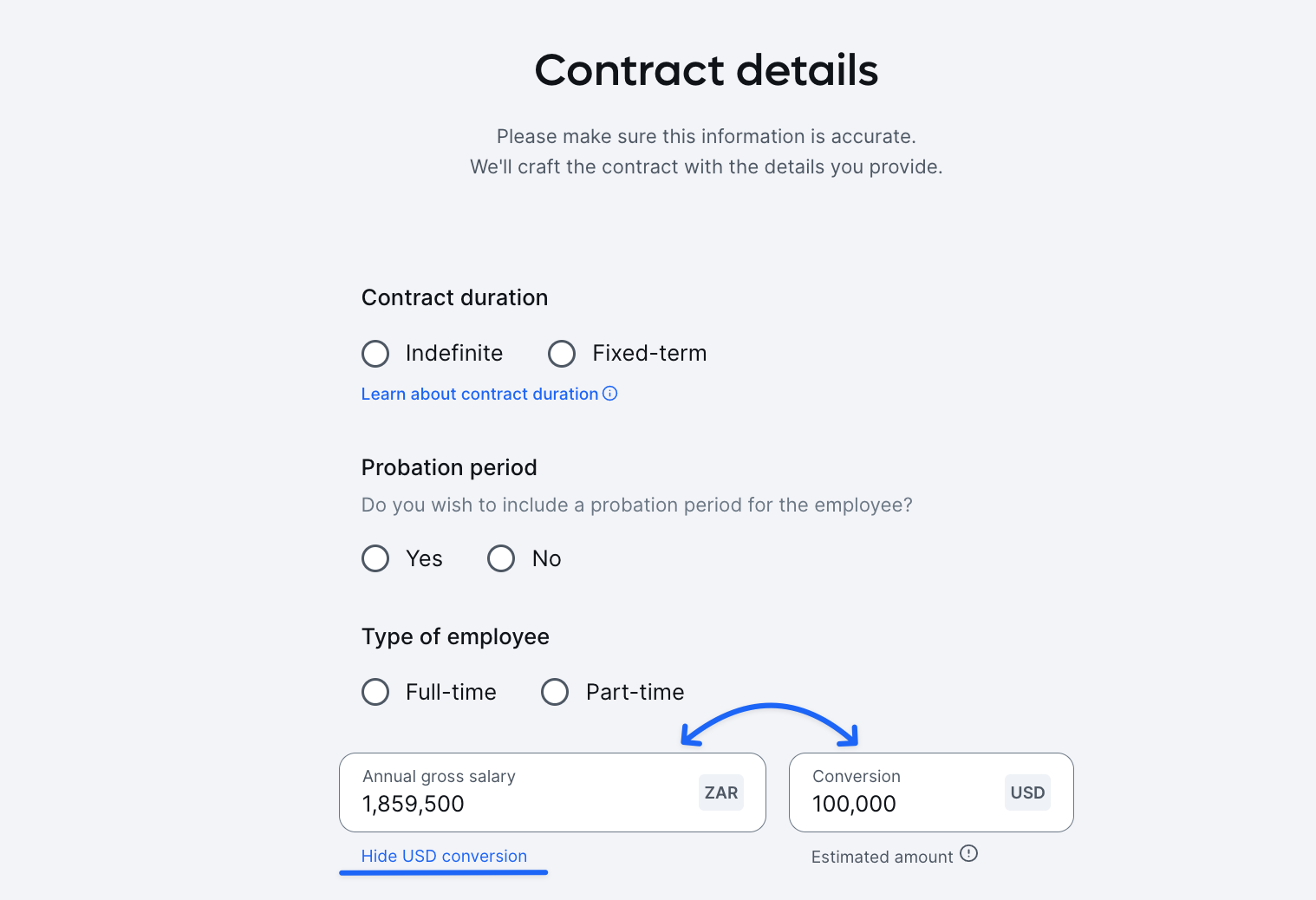
Task: Click the Indefinite label text
Action: [x=454, y=353]
